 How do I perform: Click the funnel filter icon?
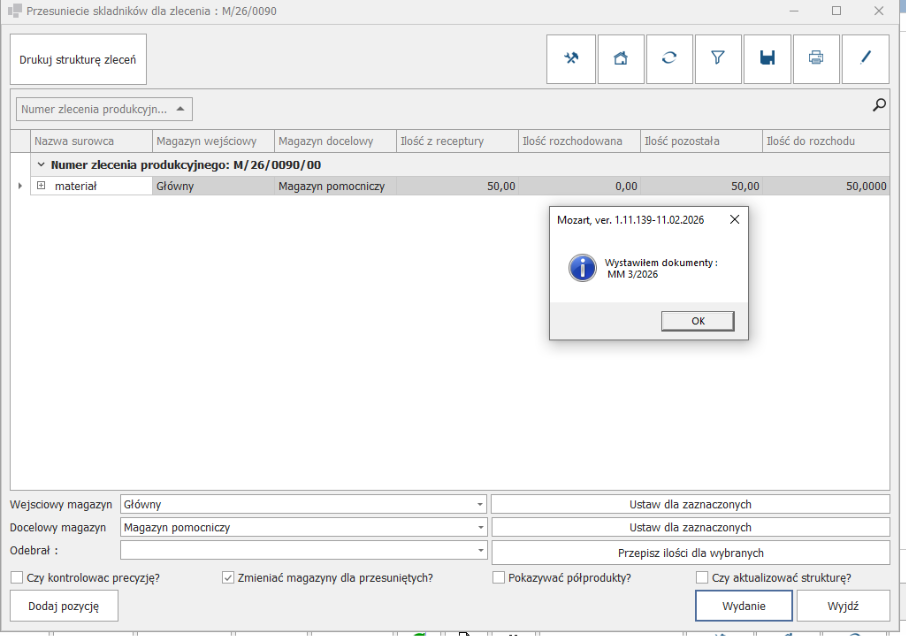click(x=718, y=59)
